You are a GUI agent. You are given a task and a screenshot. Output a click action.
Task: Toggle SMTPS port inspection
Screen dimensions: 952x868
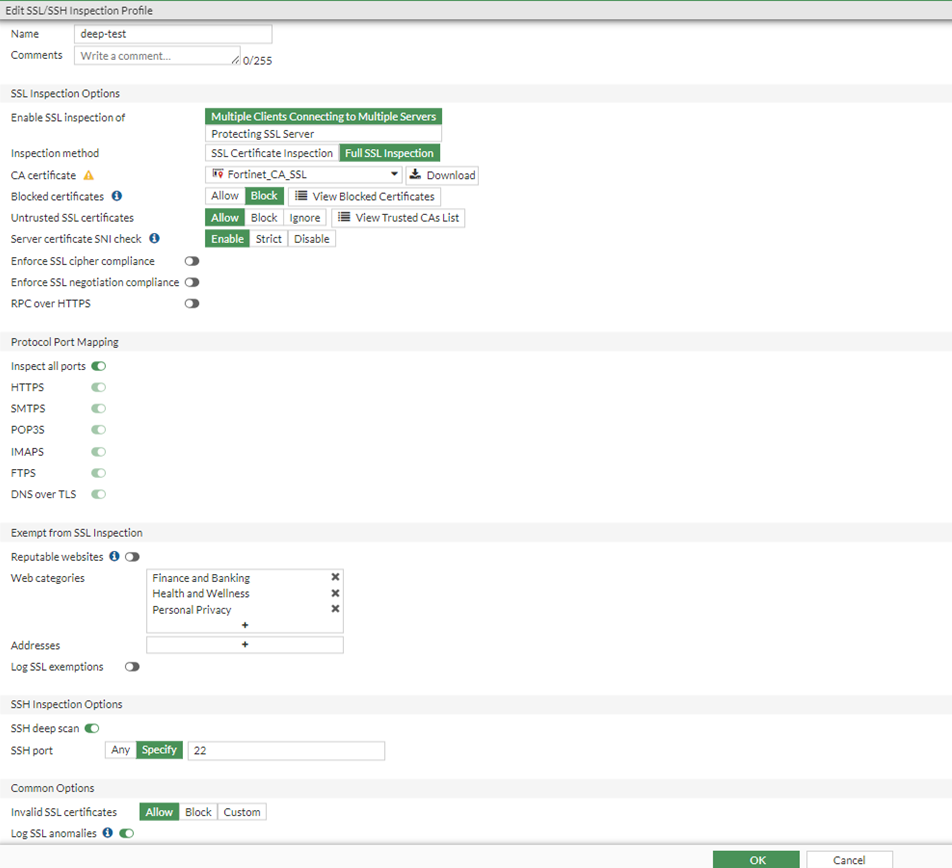click(99, 409)
